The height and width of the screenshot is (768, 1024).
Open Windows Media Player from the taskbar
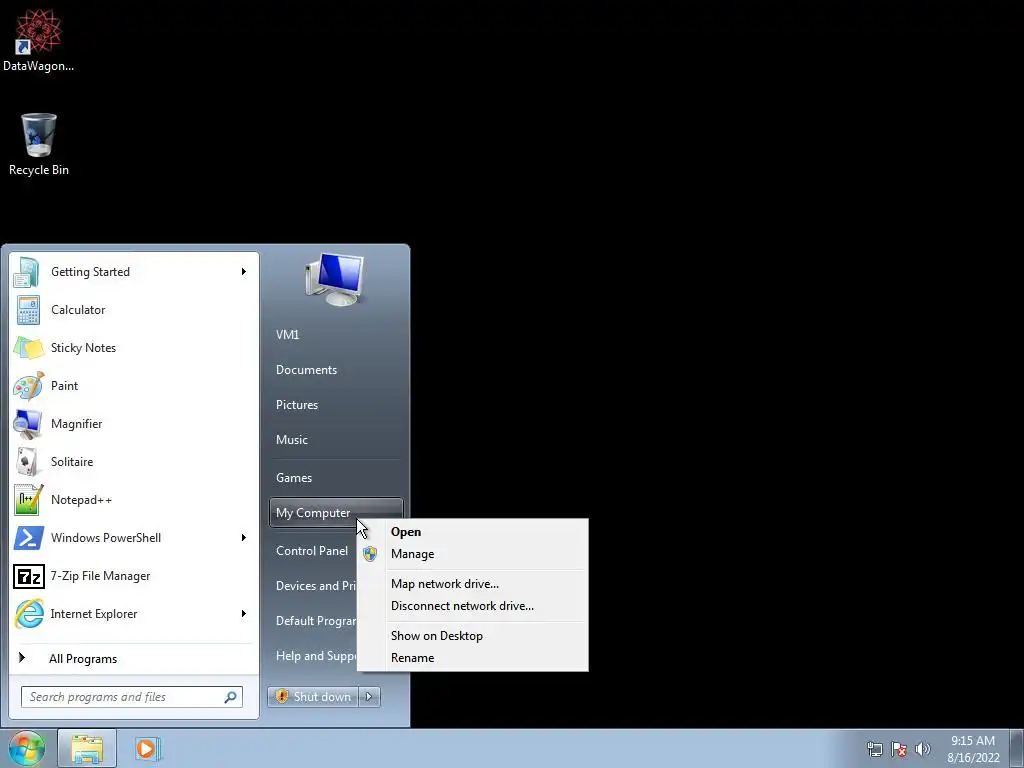pos(148,748)
